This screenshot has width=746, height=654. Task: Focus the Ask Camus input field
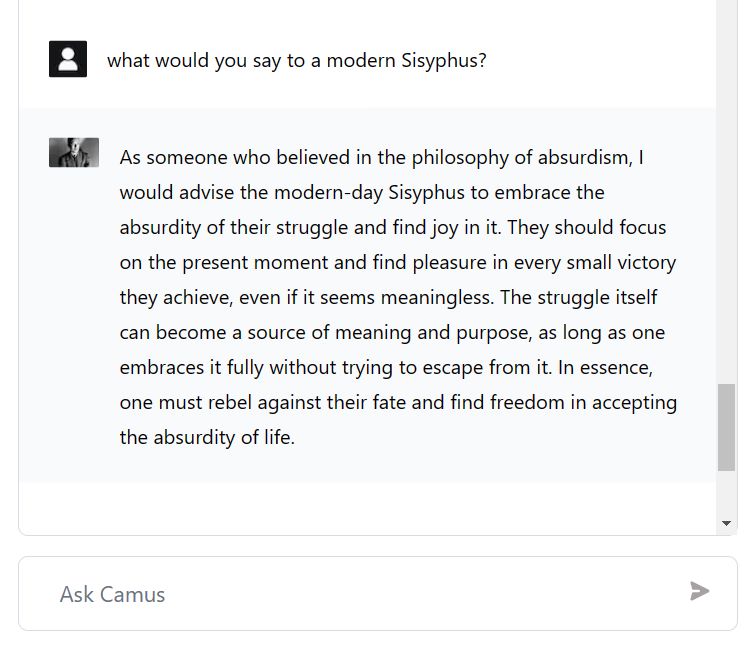click(360, 594)
